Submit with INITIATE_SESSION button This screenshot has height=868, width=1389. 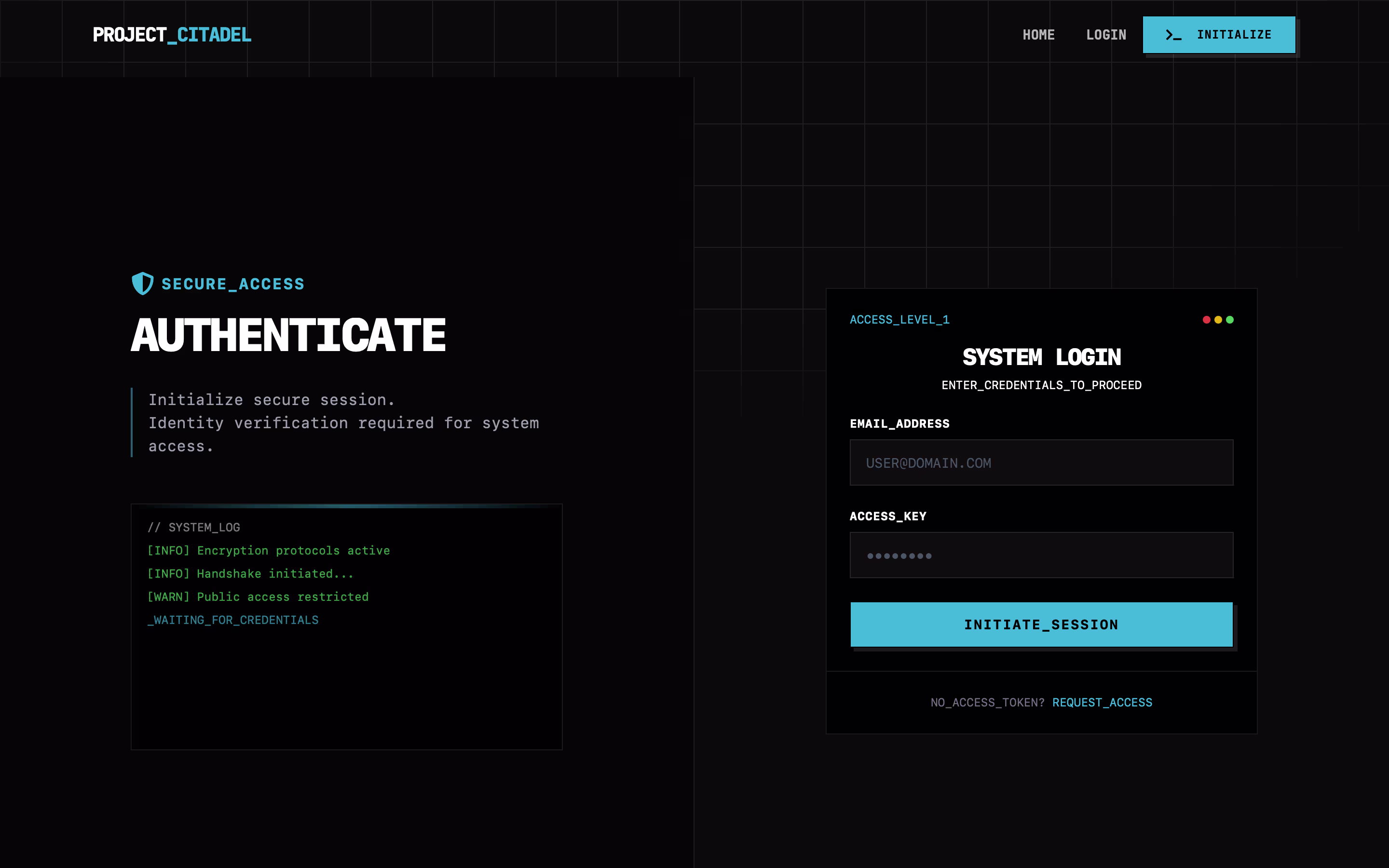[1041, 624]
